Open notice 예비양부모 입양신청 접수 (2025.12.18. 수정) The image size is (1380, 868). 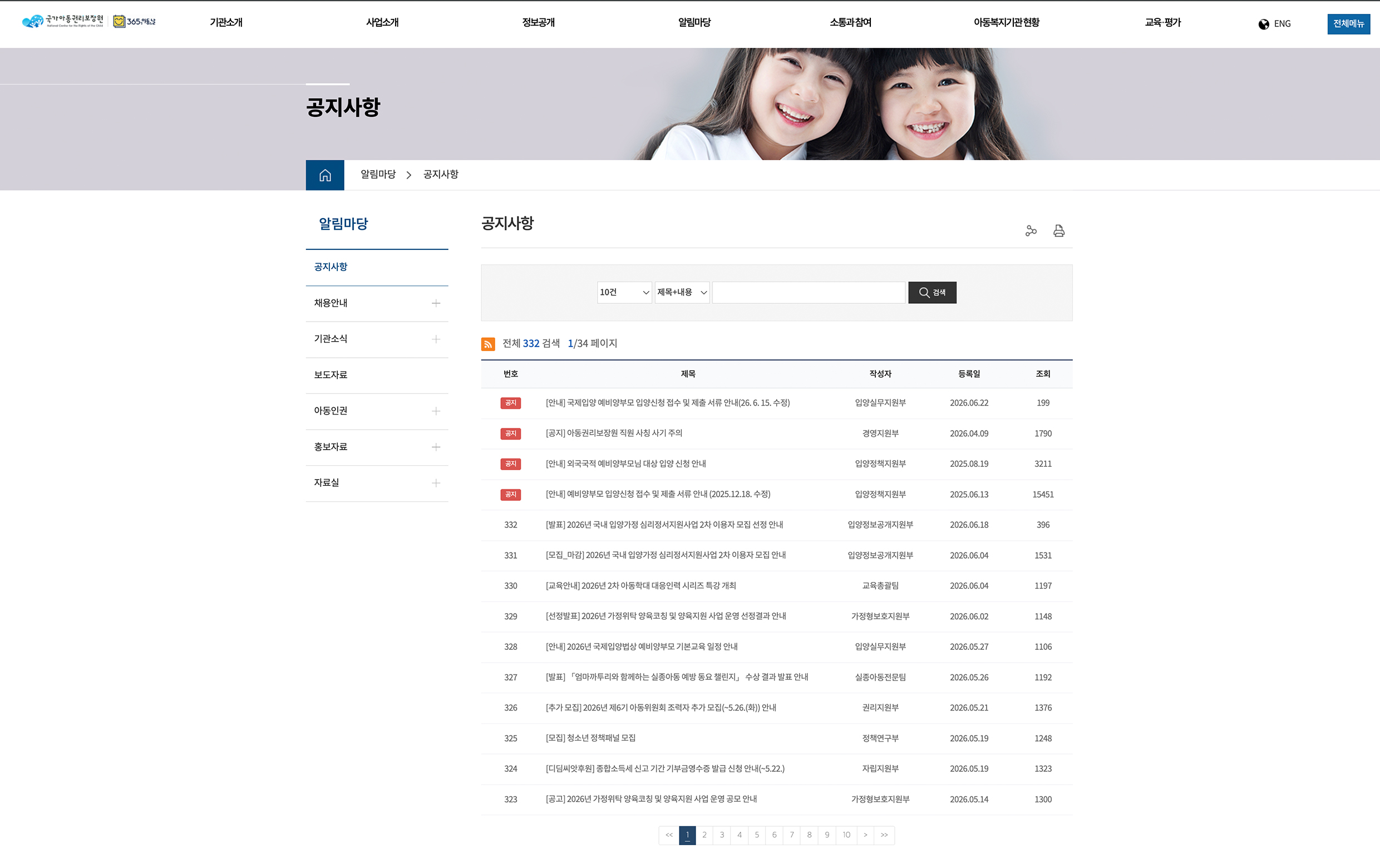click(x=658, y=494)
